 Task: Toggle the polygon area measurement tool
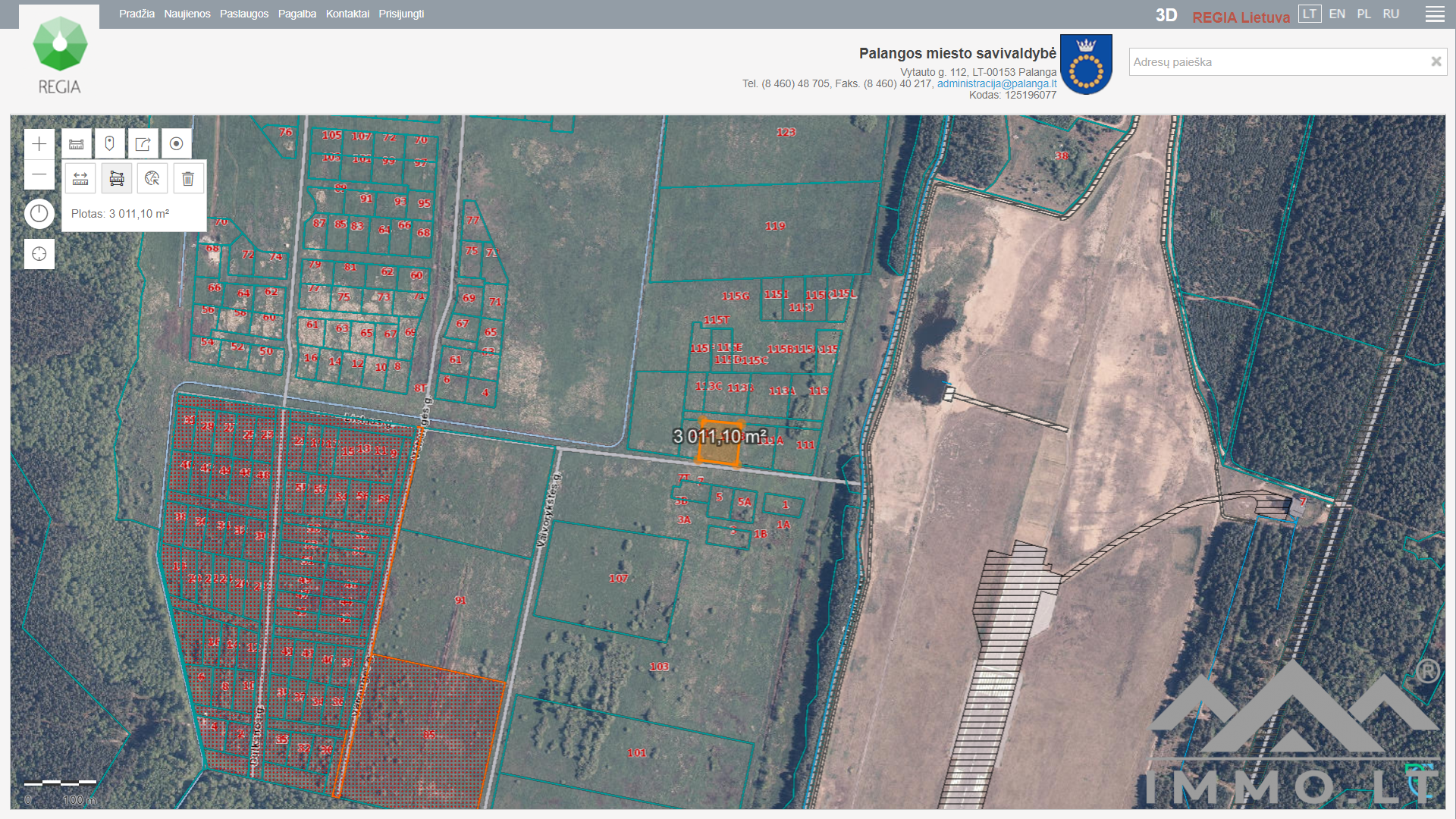click(117, 179)
